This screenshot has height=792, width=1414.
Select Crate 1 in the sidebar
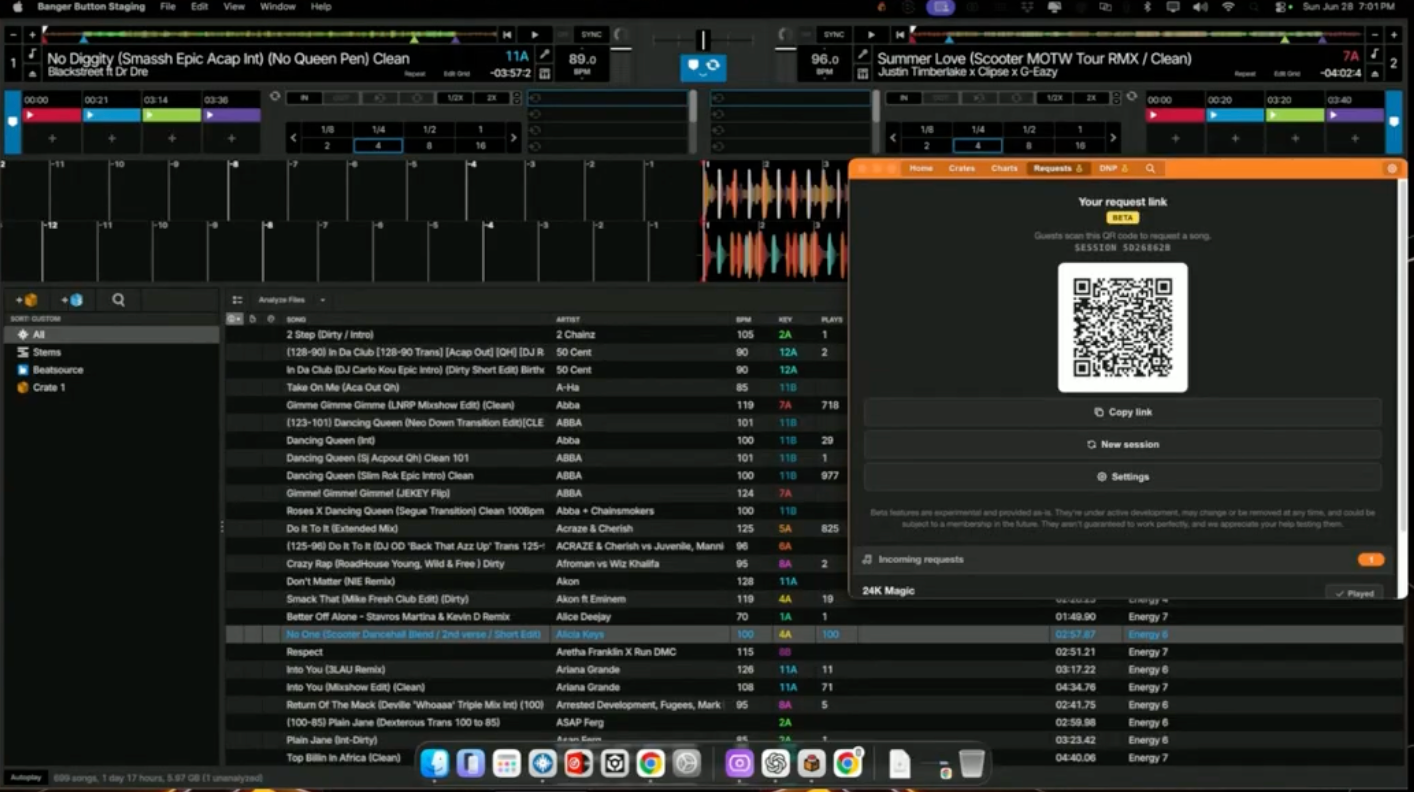click(x=49, y=388)
